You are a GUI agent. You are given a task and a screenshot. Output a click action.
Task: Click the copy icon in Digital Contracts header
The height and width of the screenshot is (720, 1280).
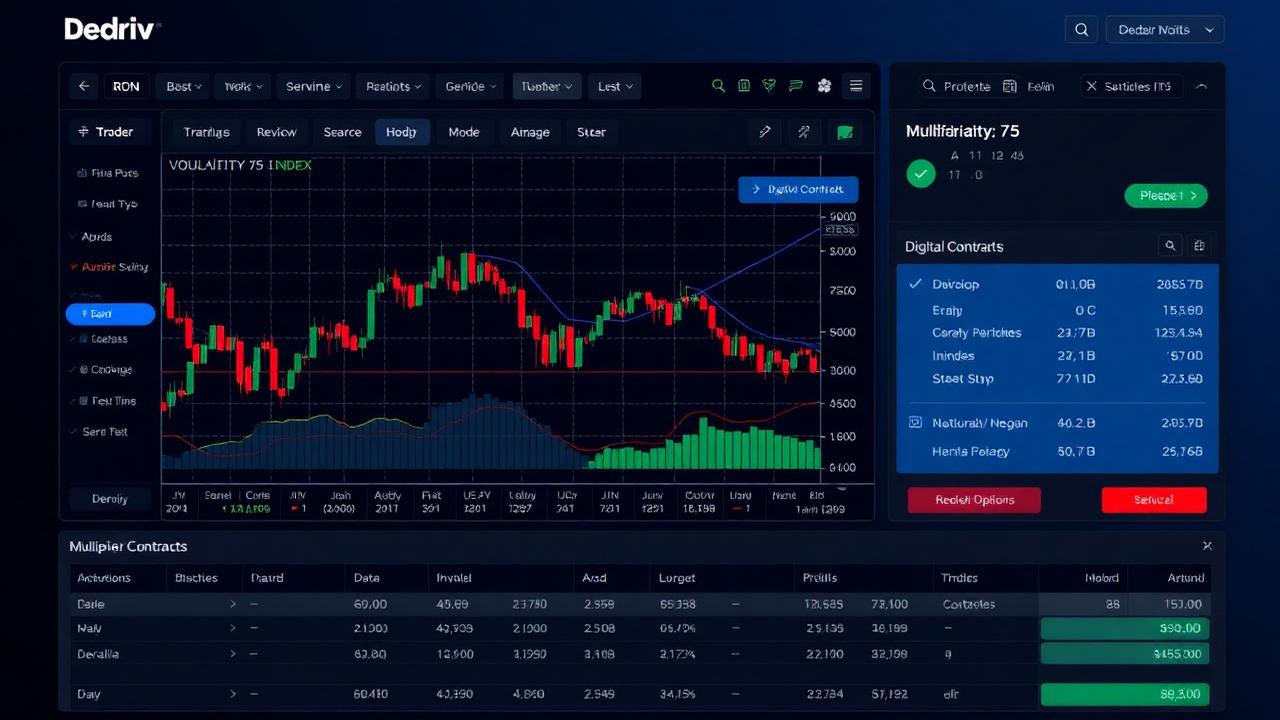pos(1199,246)
